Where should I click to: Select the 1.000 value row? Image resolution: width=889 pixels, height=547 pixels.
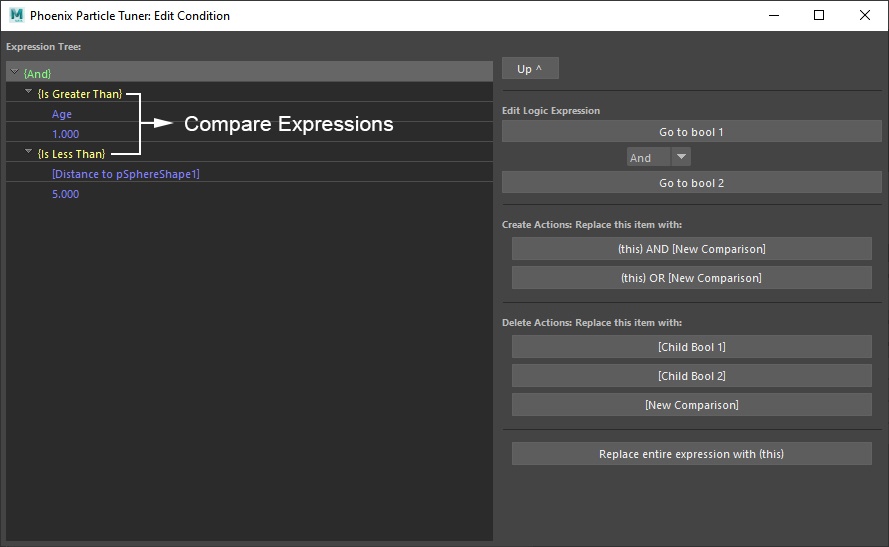(x=249, y=132)
